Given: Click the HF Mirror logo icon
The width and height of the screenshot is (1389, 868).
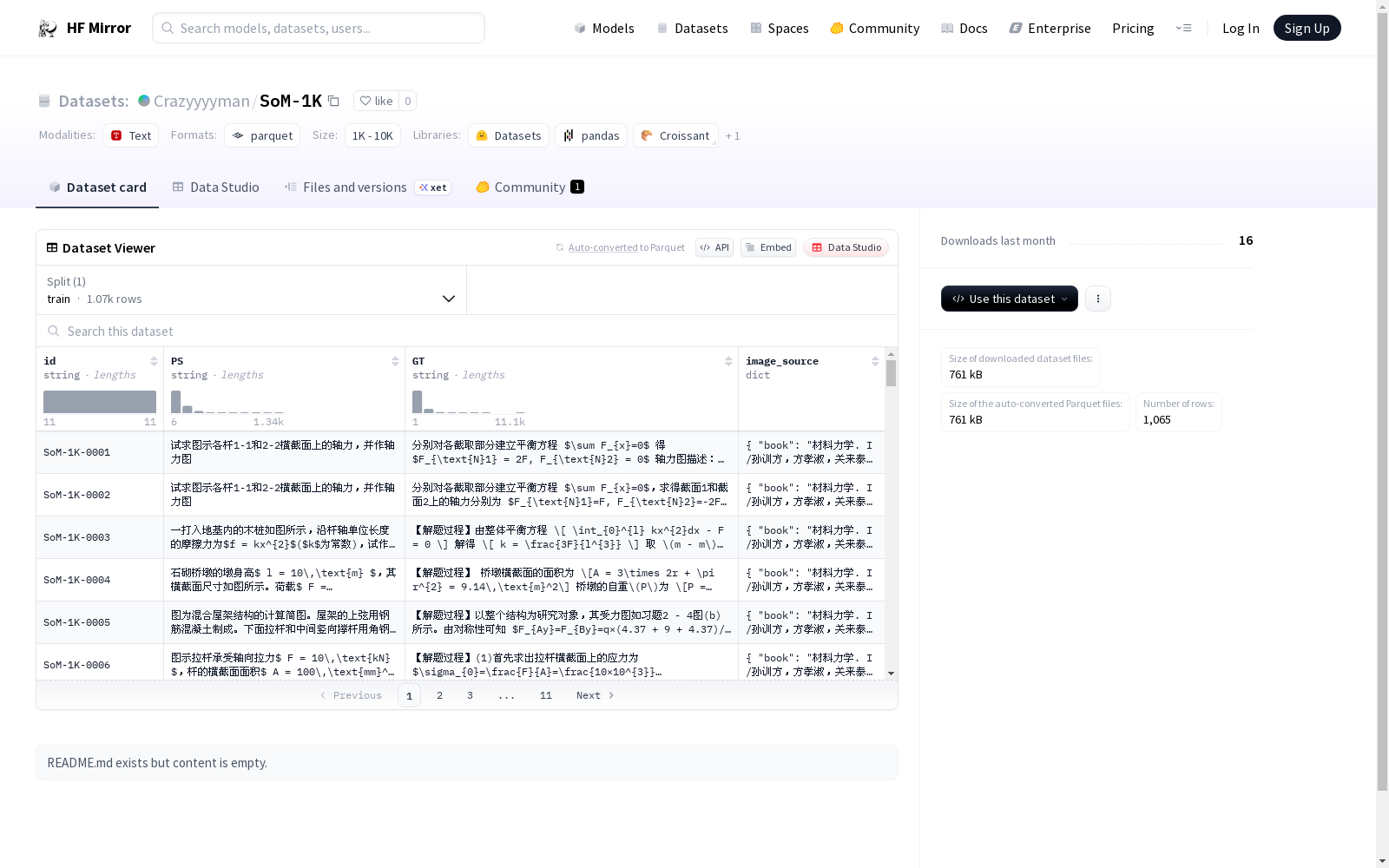Looking at the screenshot, I should coord(48,29).
